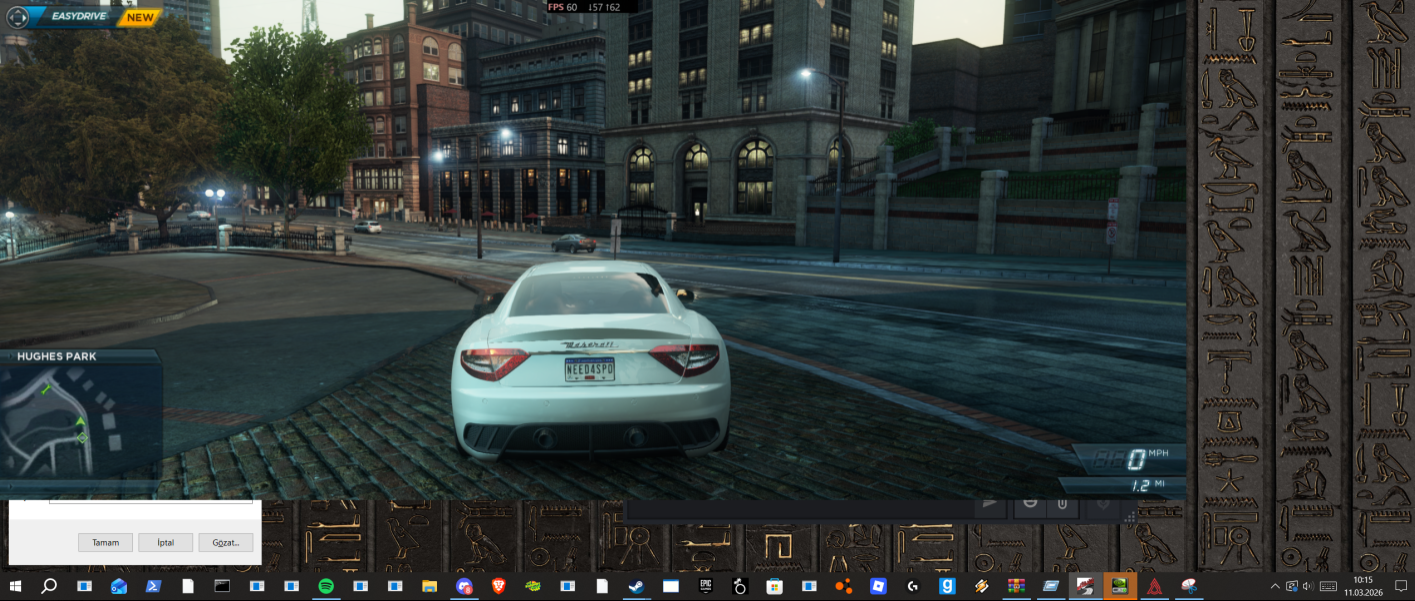The width and height of the screenshot is (1415, 601).
Task: Open the touch keyboard tray icon
Action: point(1328,586)
